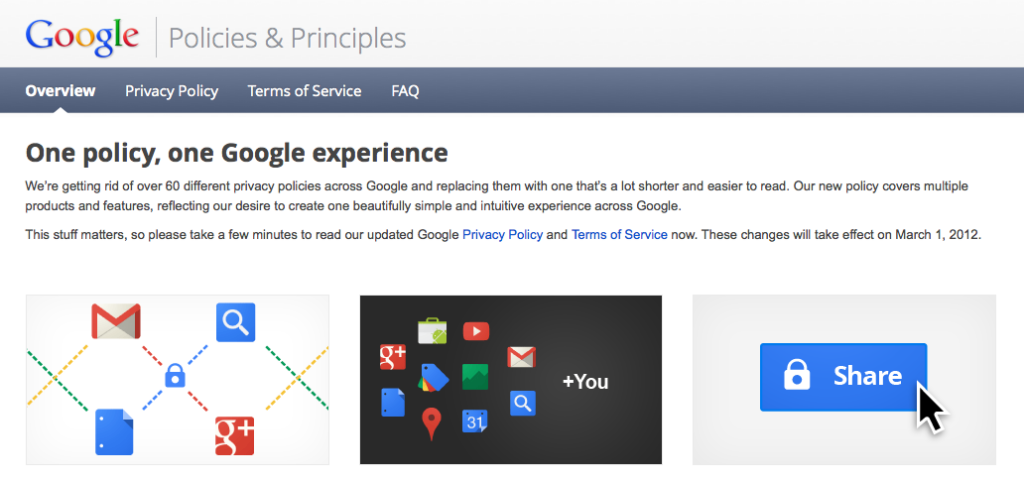Click the Android Market bag icon
The image size is (1024, 481).
(x=432, y=331)
